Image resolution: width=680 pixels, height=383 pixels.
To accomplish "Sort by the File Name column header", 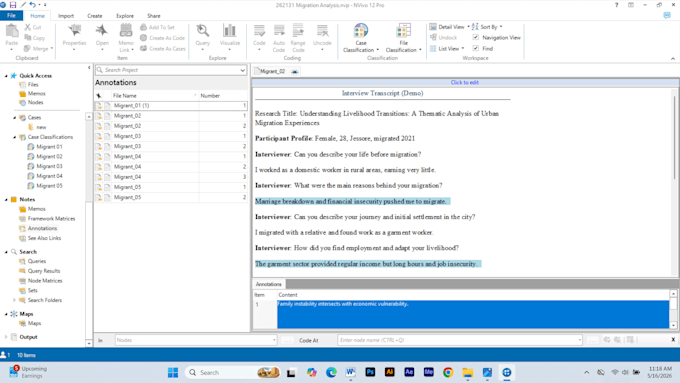I will (154, 95).
